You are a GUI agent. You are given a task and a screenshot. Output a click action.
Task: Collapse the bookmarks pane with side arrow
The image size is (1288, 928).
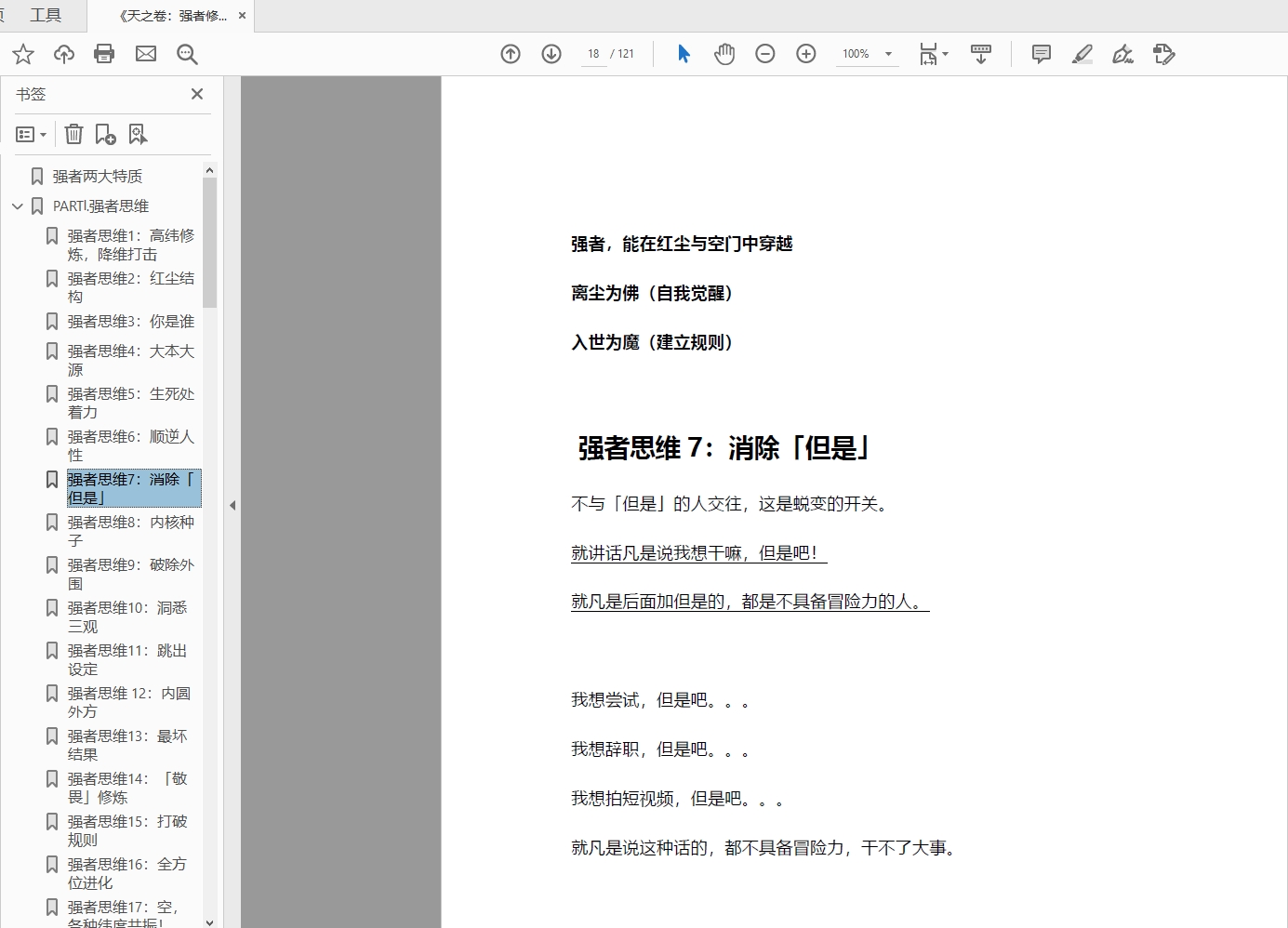point(232,505)
